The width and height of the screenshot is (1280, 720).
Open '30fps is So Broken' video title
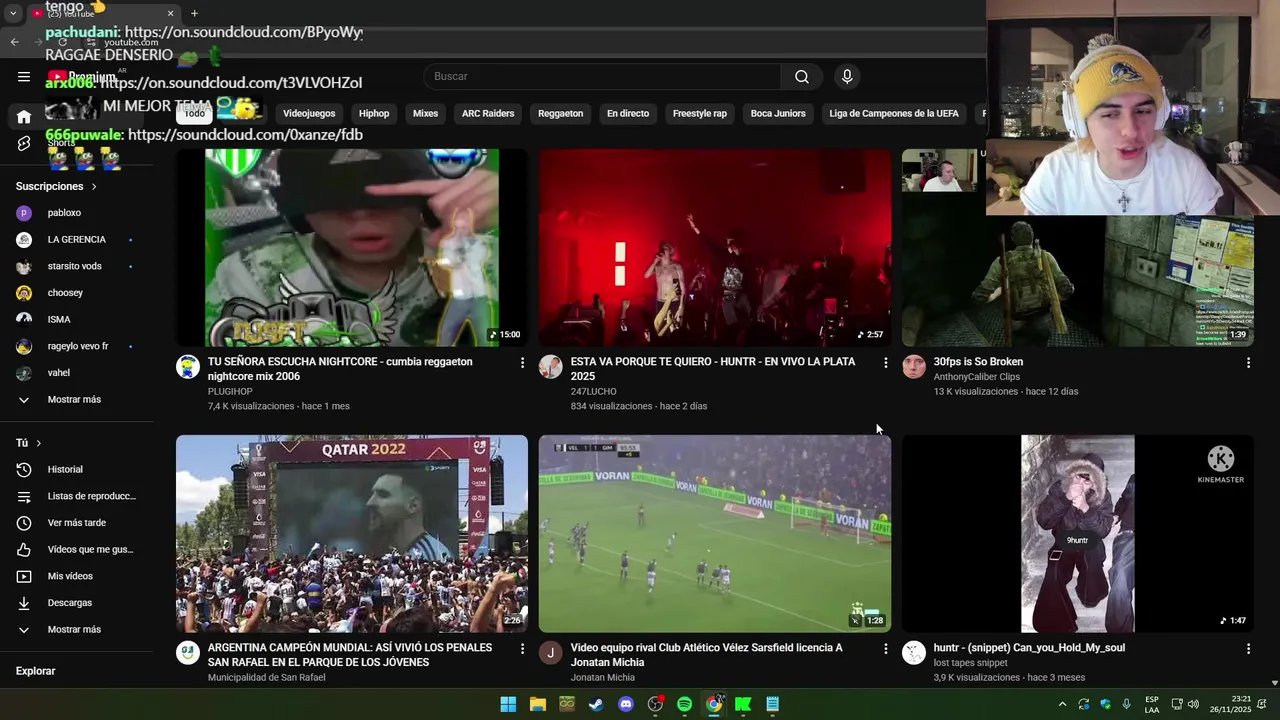tap(978, 362)
